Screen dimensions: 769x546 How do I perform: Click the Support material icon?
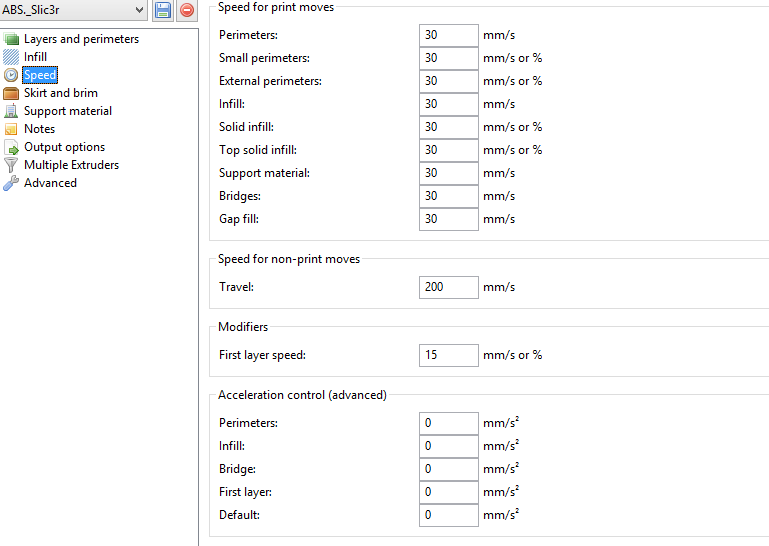point(11,111)
